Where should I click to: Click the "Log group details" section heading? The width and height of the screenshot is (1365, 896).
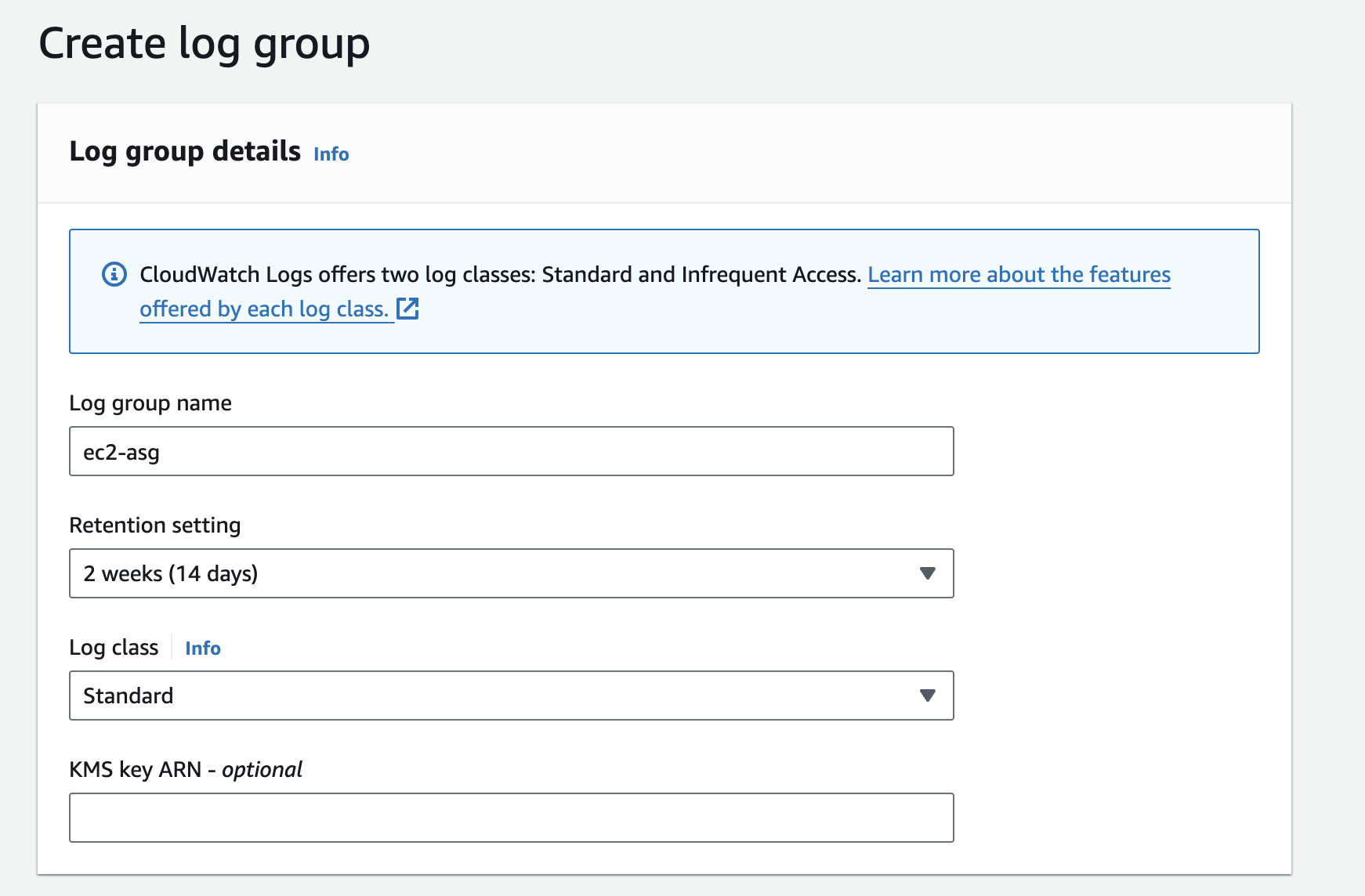point(185,151)
